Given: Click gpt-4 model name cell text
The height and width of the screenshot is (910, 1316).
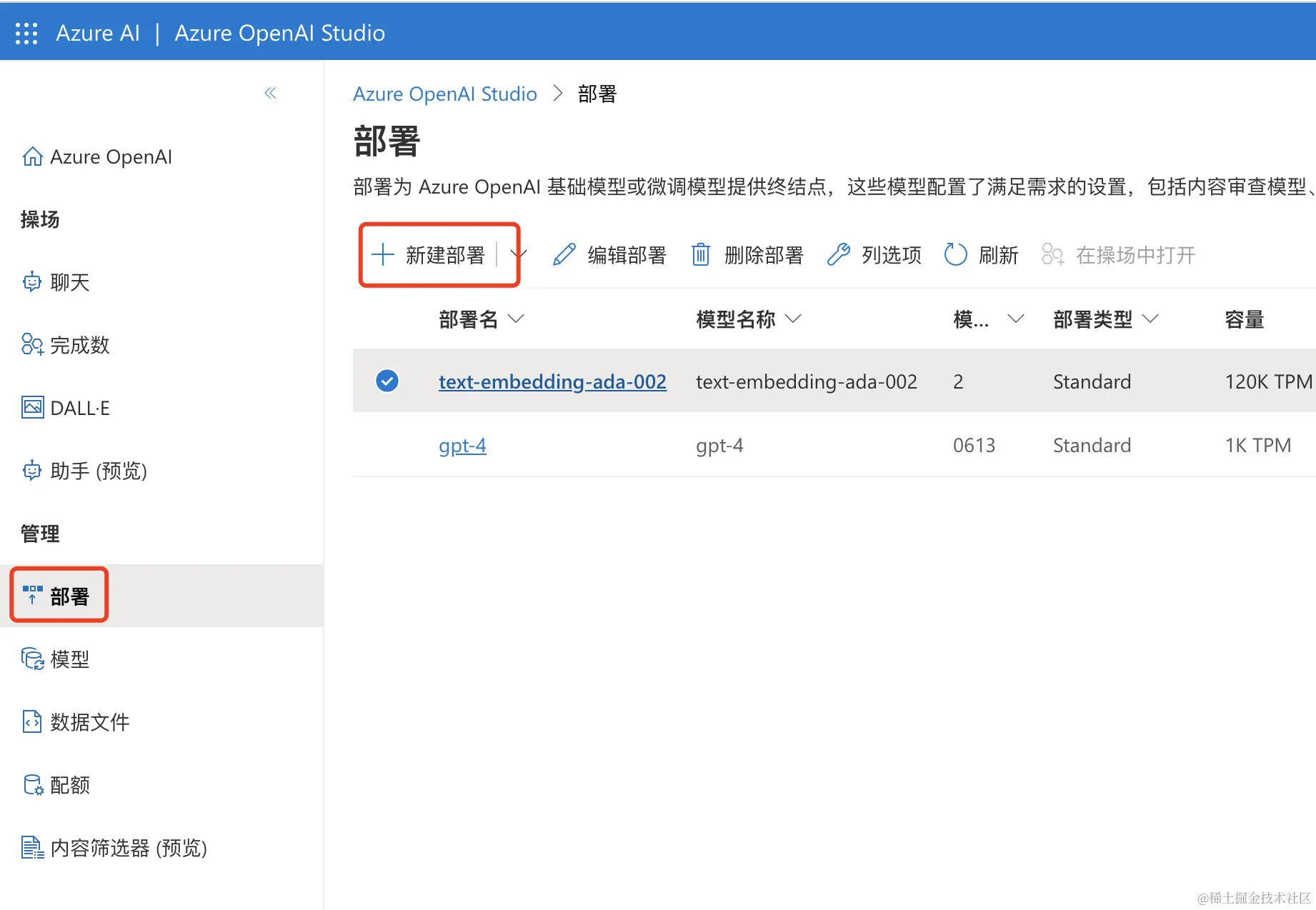Looking at the screenshot, I should pyautogui.click(x=719, y=445).
